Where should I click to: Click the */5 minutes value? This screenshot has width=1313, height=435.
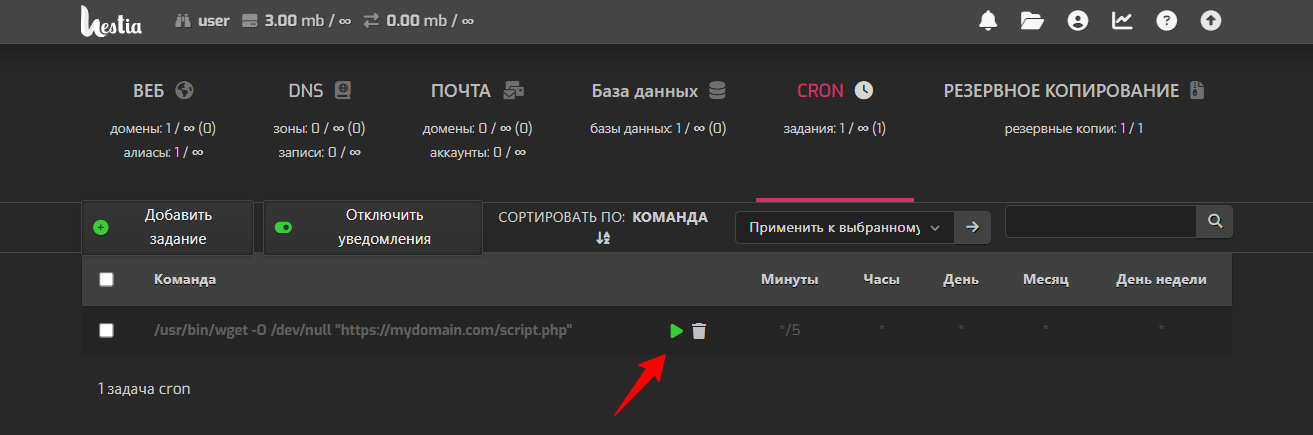(790, 330)
